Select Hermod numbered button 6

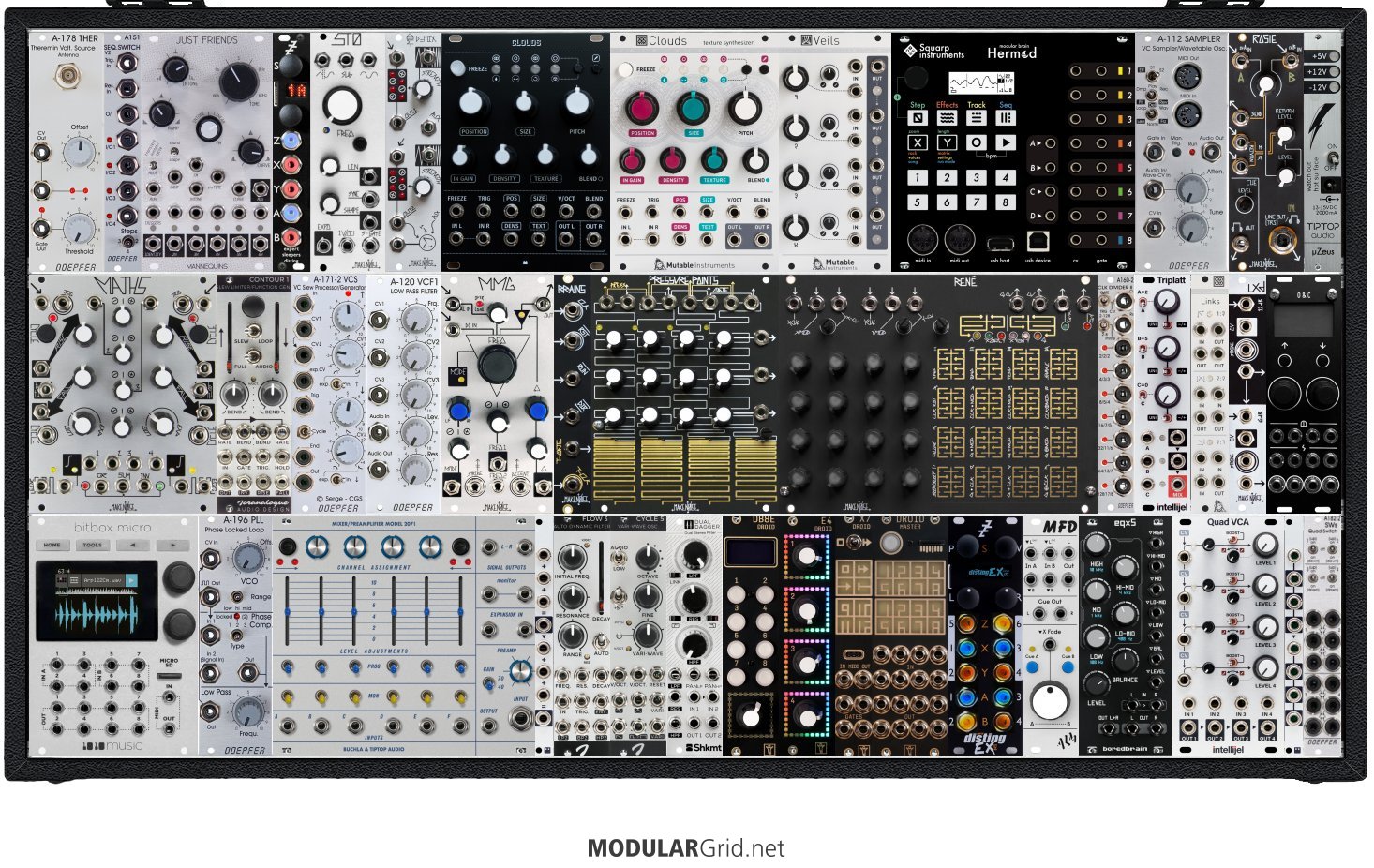(x=947, y=202)
